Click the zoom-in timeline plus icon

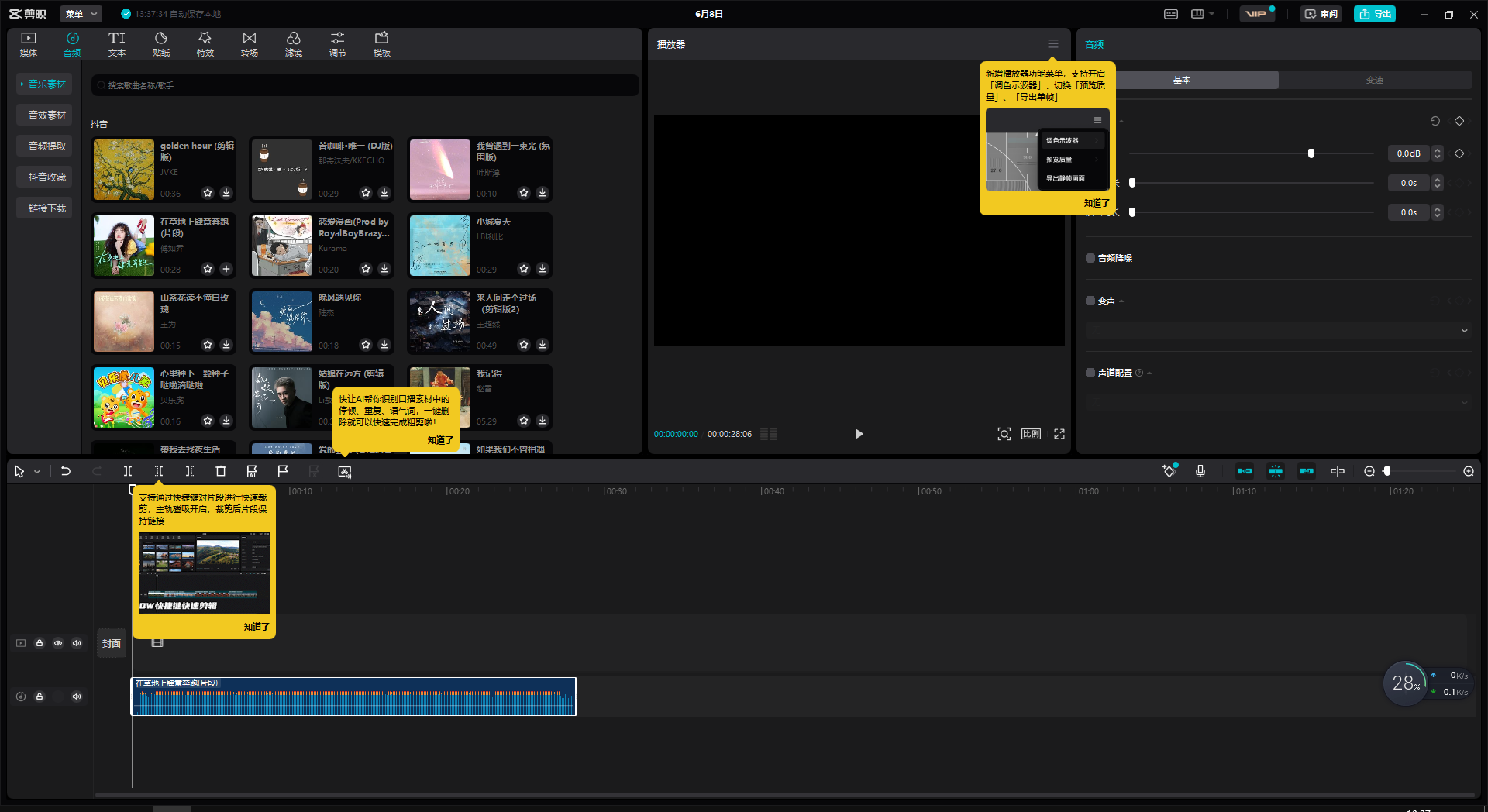[x=1469, y=471]
